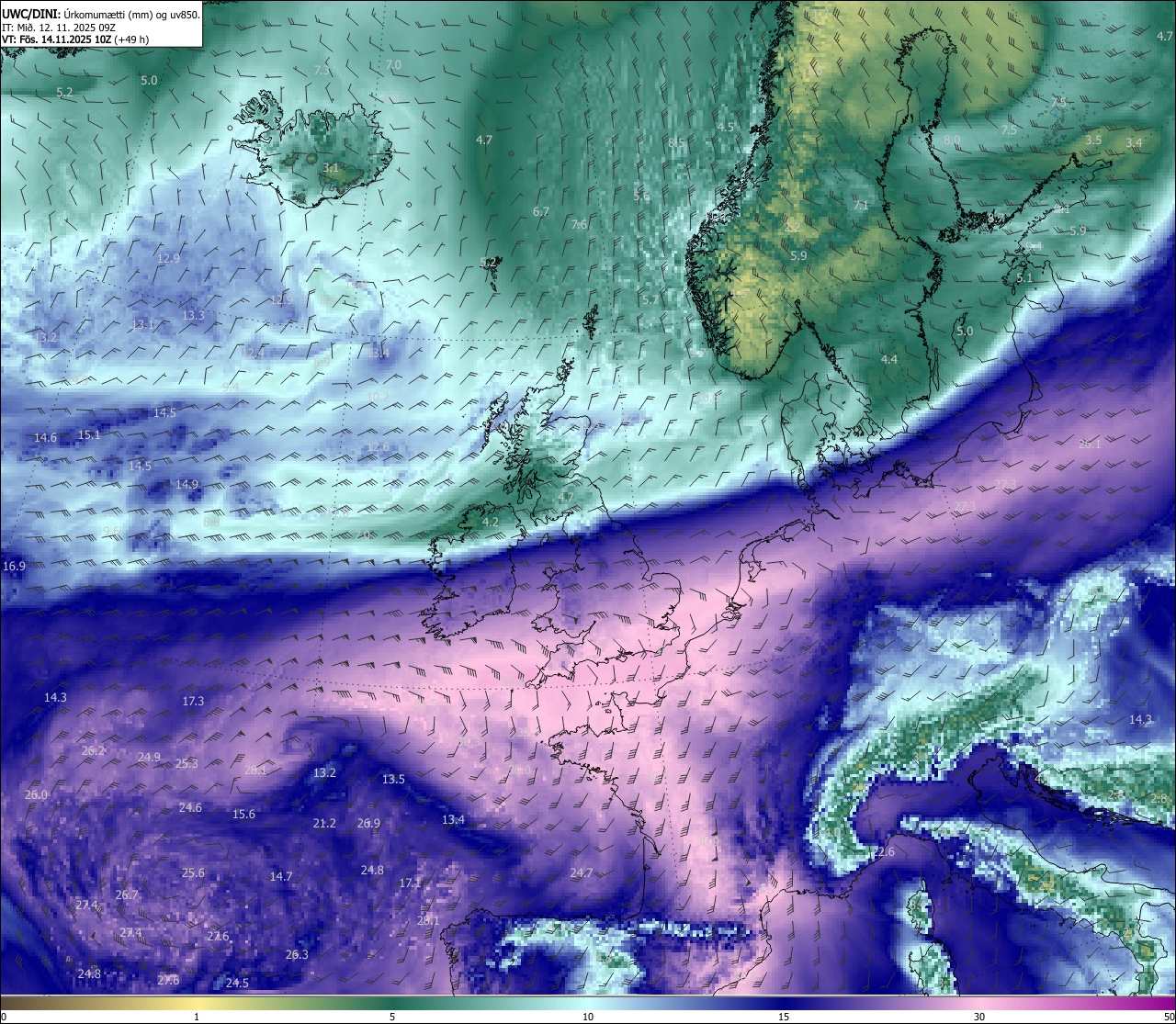Click the '7.0' value north of Iceland
1176x1024 pixels.
point(393,65)
